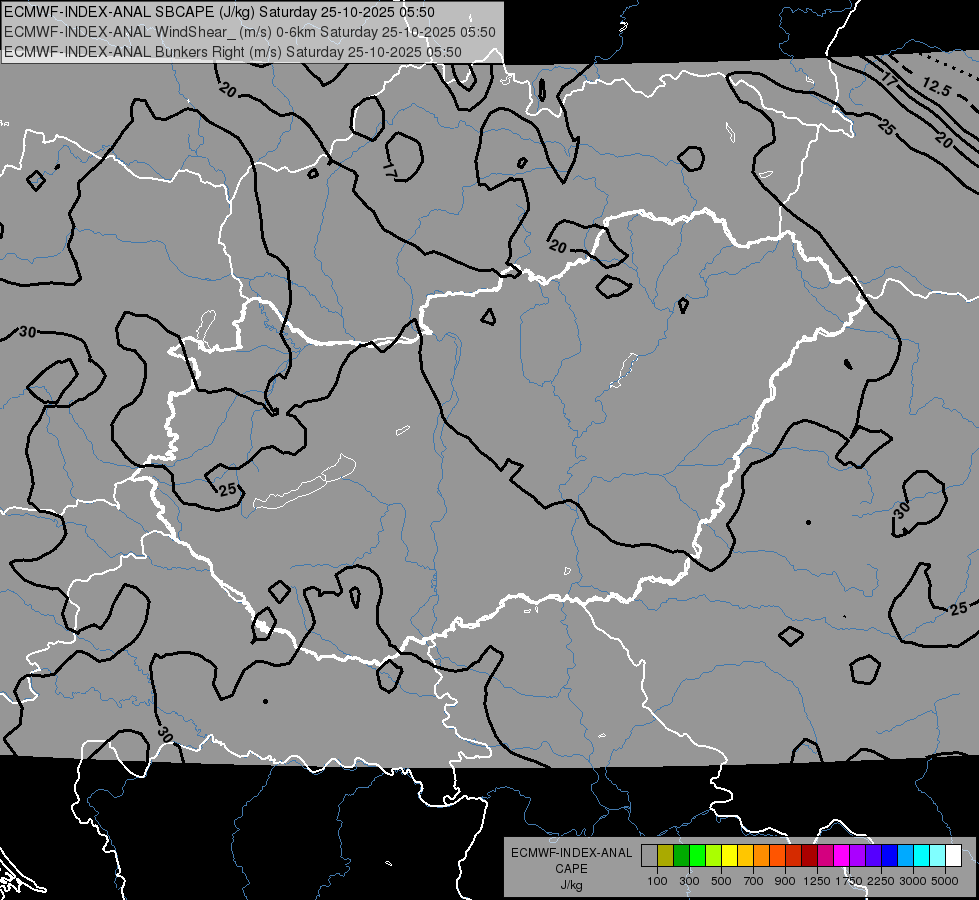Click the 1750 value under the legend
Image resolution: width=979 pixels, height=900 pixels.
(x=849, y=881)
